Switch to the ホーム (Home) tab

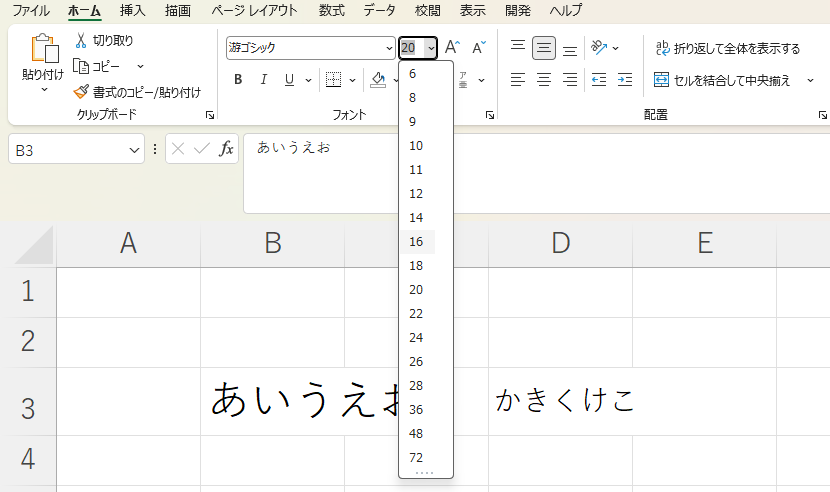click(x=85, y=11)
